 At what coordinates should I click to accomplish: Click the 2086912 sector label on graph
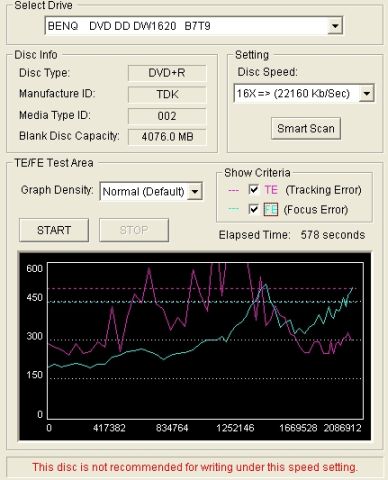(343, 428)
